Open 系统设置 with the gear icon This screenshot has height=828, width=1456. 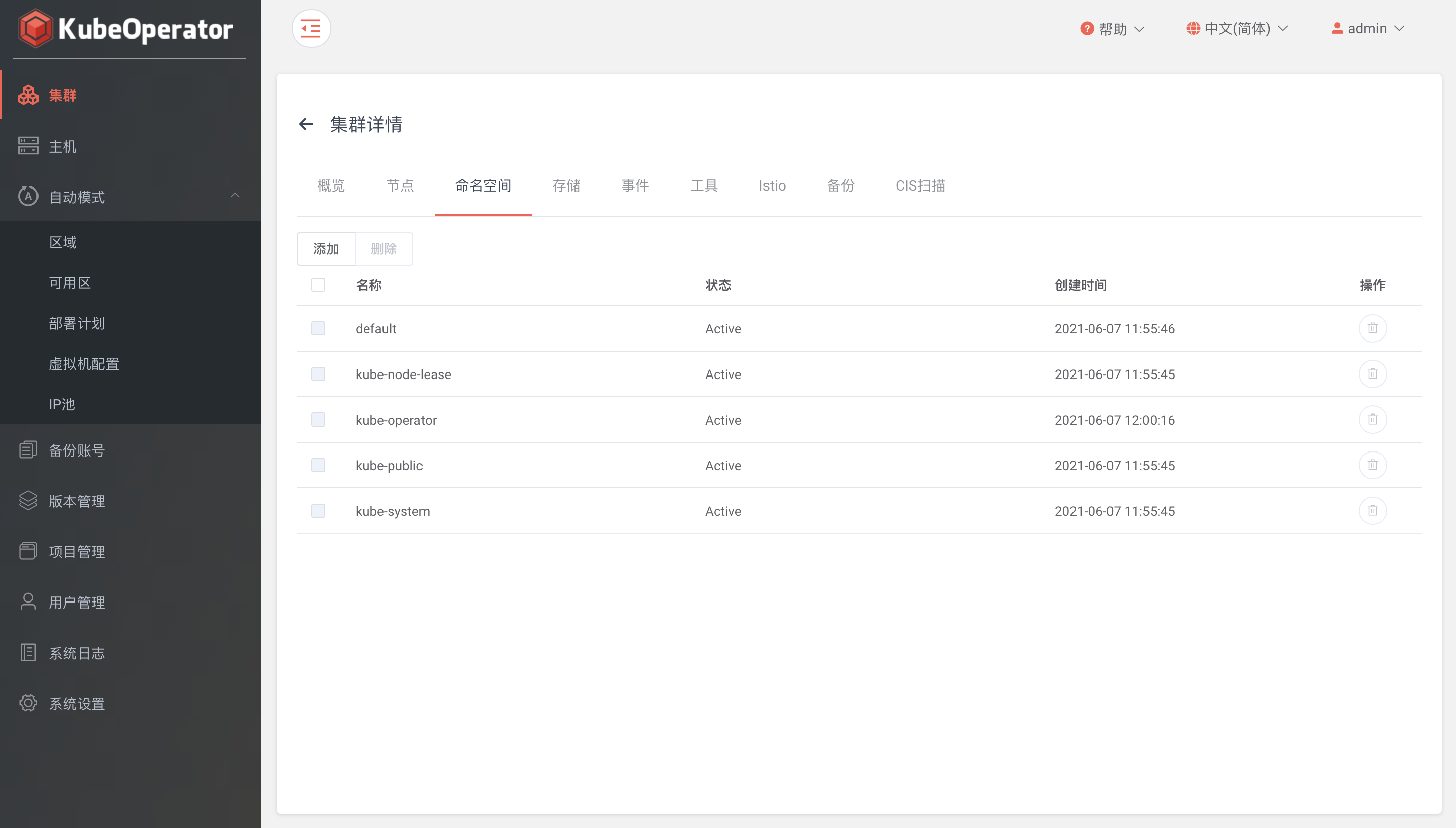coord(28,703)
